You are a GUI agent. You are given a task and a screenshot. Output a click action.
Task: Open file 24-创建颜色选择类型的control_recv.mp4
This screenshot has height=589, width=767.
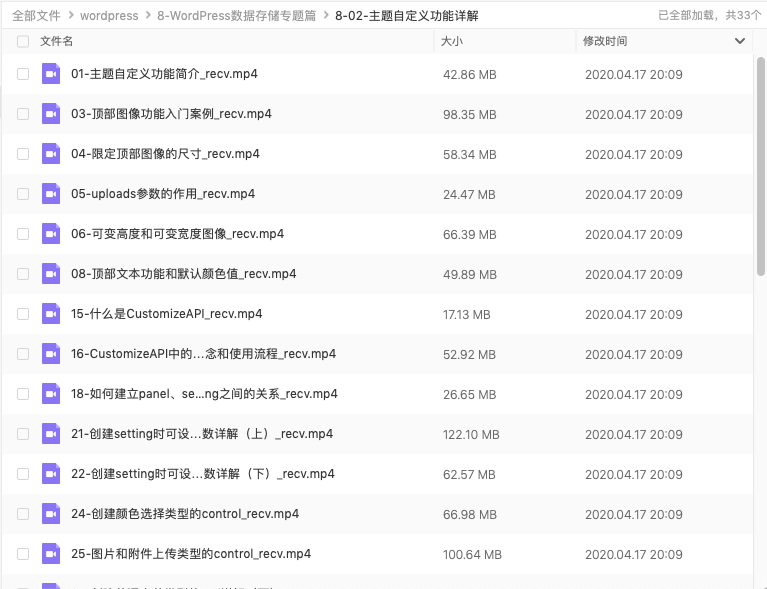click(185, 514)
